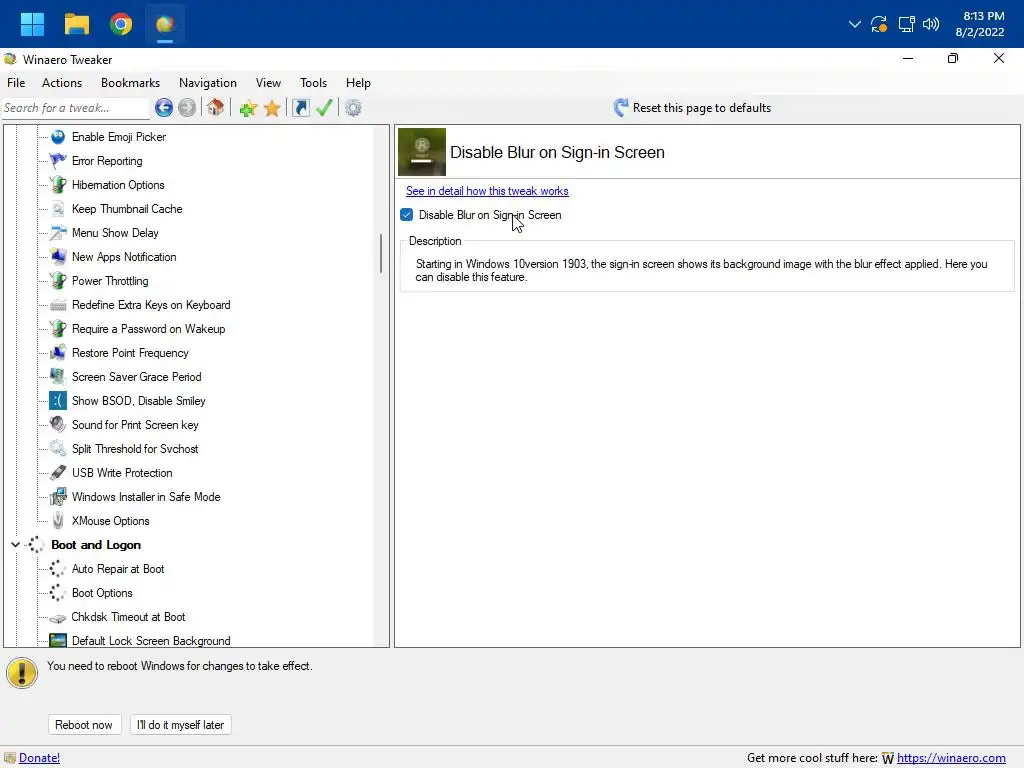Click the Error Reporting flag icon

pos(58,161)
